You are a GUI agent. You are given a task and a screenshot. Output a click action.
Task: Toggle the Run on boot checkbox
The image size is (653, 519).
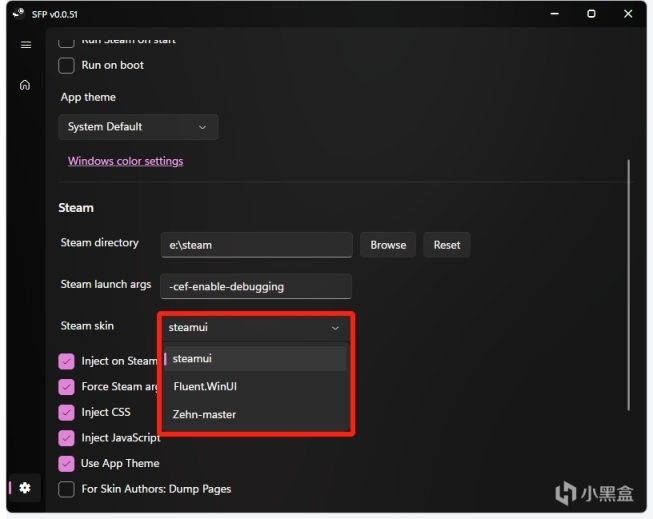(x=66, y=65)
